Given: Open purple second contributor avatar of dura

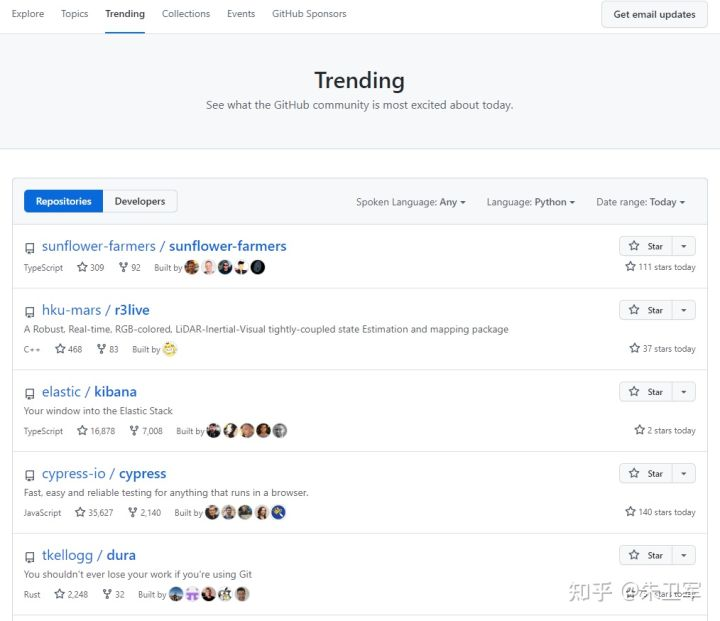Looking at the screenshot, I should pyautogui.click(x=192, y=594).
